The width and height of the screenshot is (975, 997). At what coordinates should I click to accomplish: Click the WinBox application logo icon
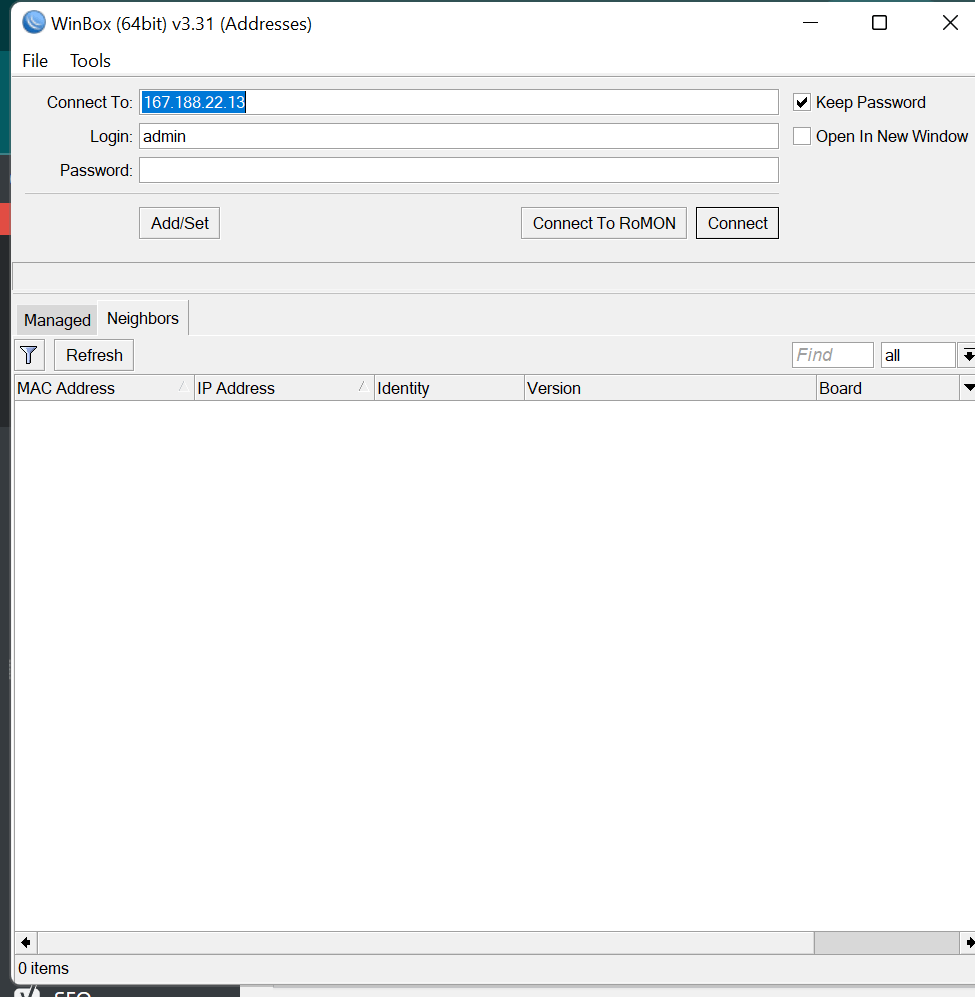pyautogui.click(x=34, y=23)
